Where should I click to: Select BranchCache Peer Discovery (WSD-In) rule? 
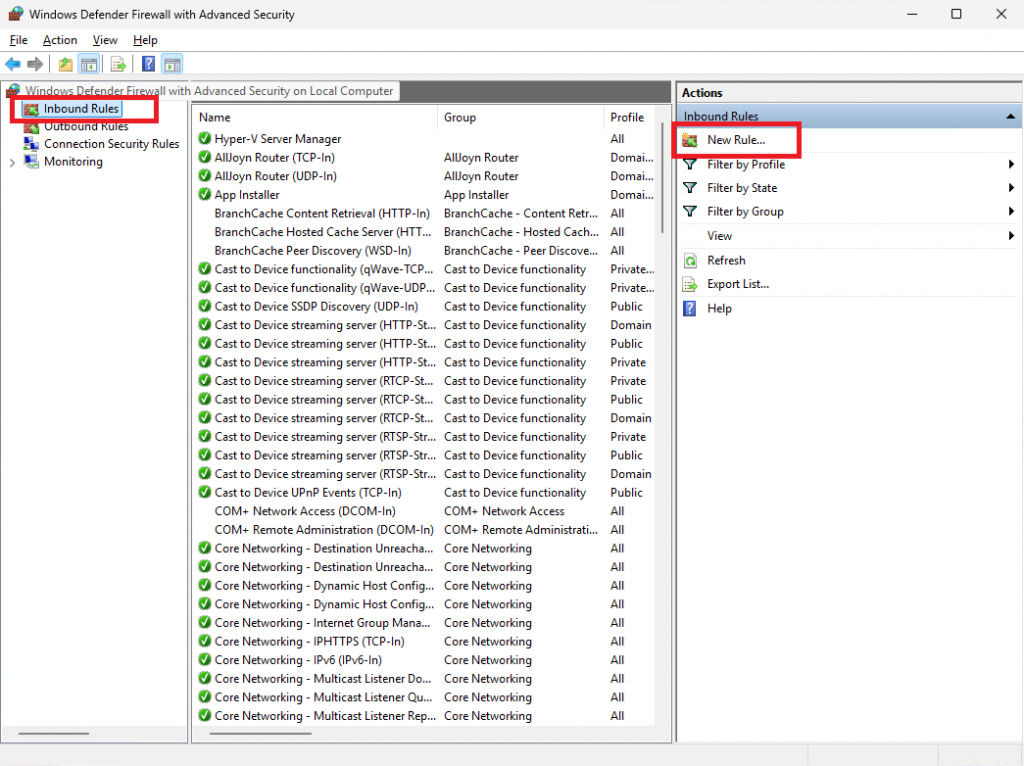pos(313,251)
